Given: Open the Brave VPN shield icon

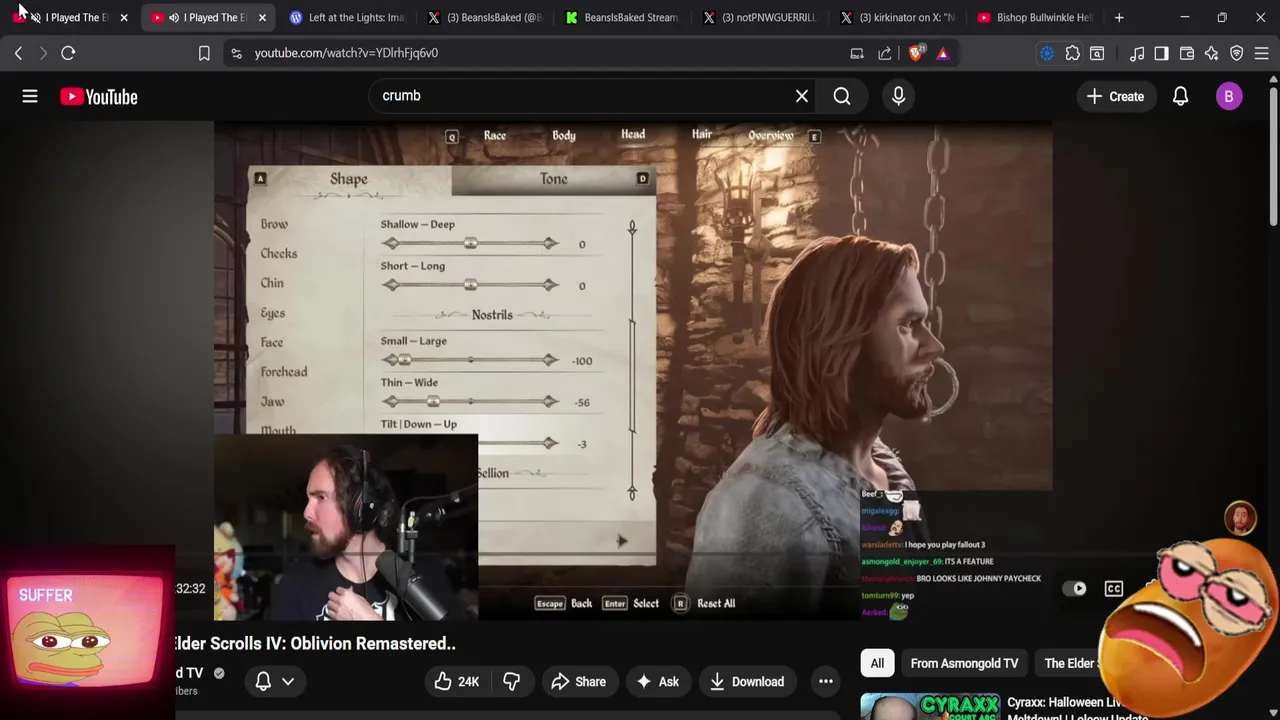Looking at the screenshot, I should point(1237,53).
